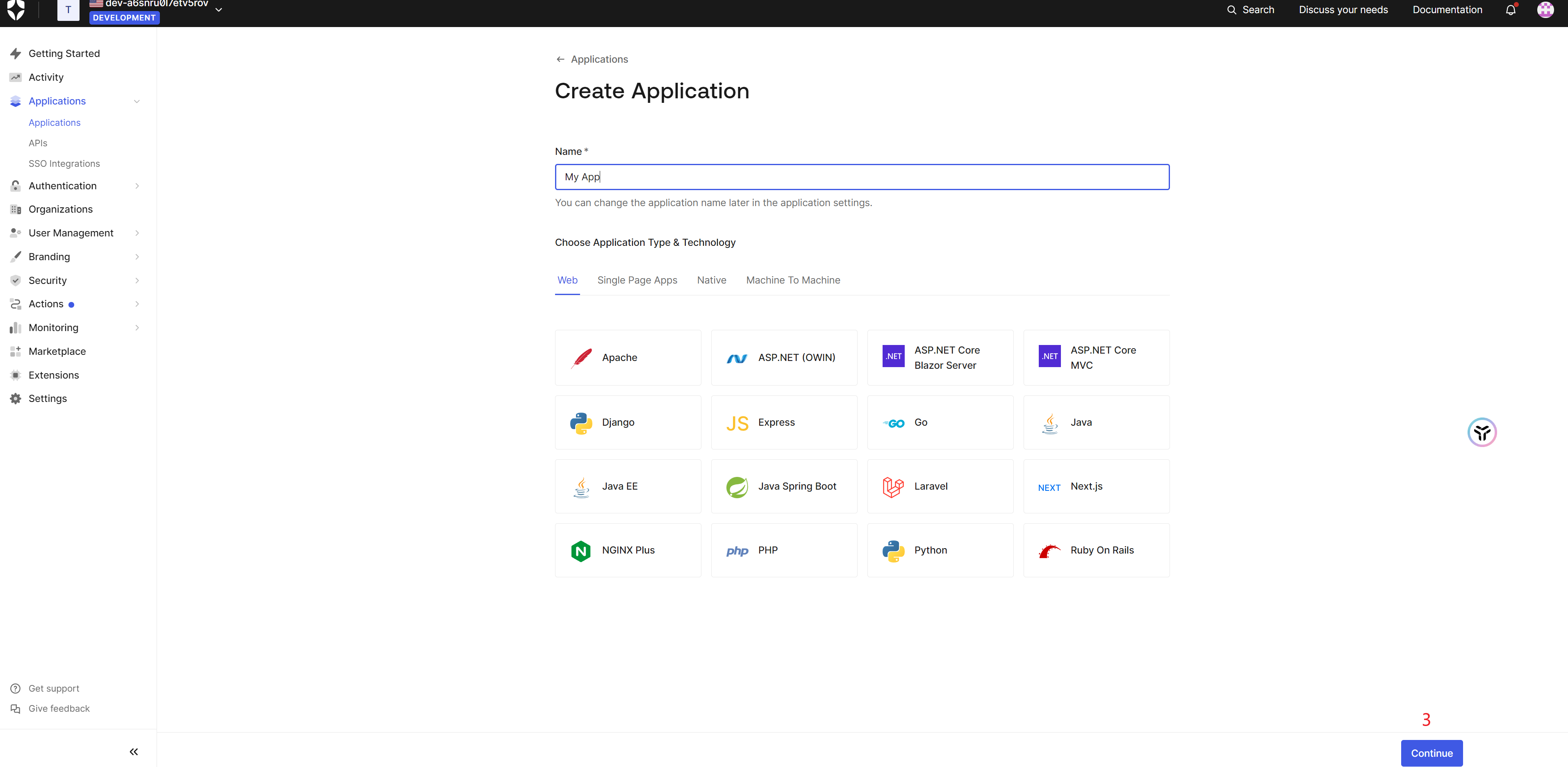1568x767 pixels.
Task: Expand Actions section chevron
Action: click(x=137, y=304)
